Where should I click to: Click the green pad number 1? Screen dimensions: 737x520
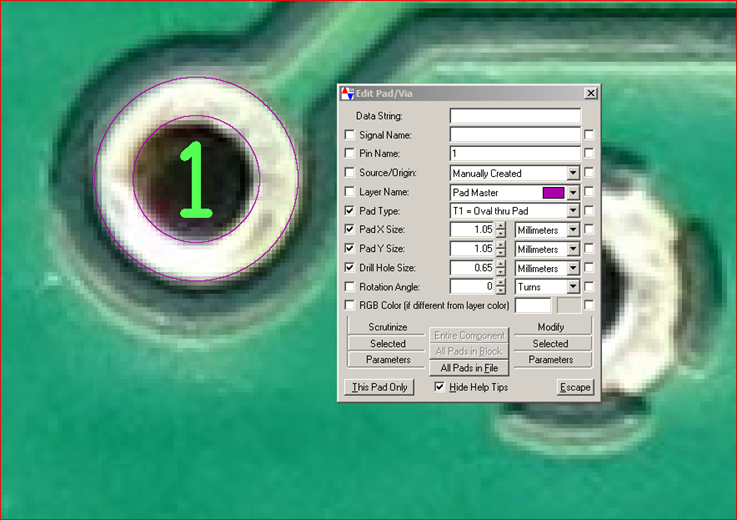pyautogui.click(x=196, y=180)
